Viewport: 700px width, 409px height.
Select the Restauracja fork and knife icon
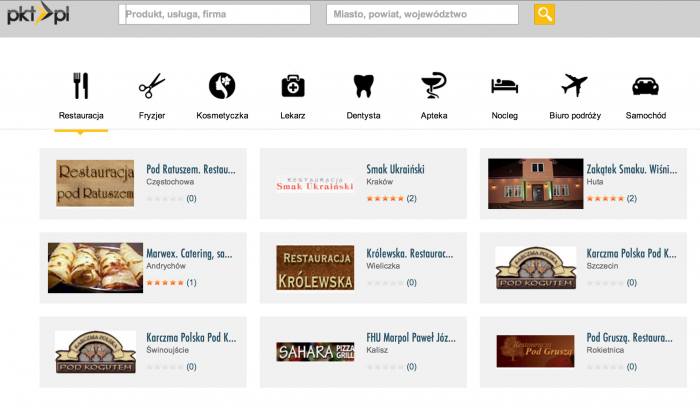[x=82, y=85]
